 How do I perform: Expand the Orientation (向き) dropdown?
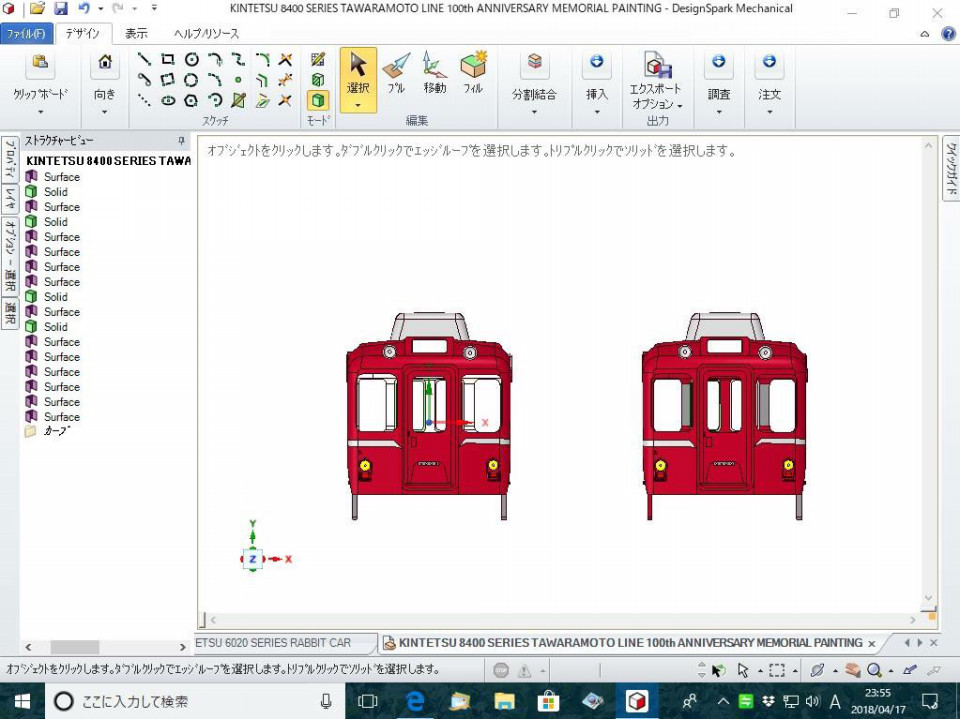click(x=105, y=112)
